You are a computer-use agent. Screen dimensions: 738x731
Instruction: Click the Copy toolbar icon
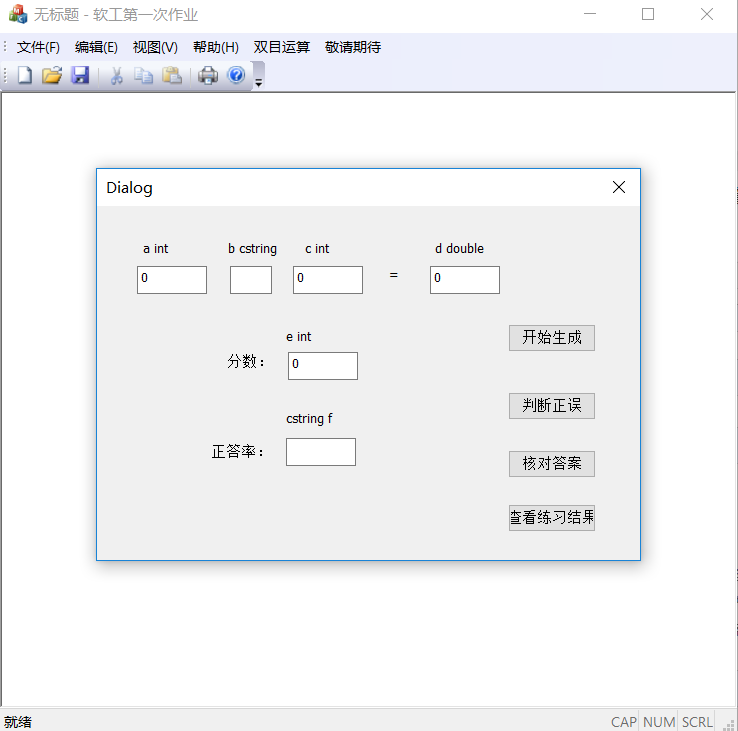pyautogui.click(x=143, y=75)
